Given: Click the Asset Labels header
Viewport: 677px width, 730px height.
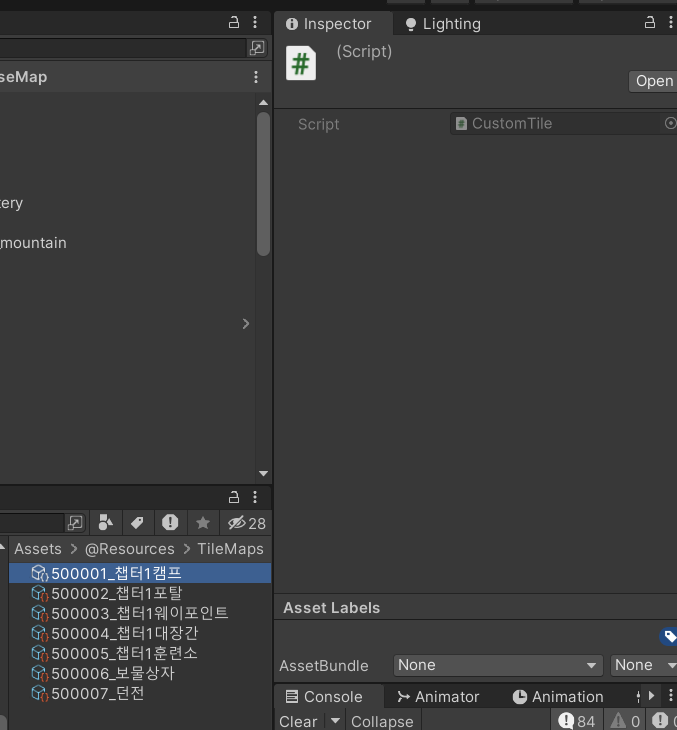Looking at the screenshot, I should tap(332, 608).
